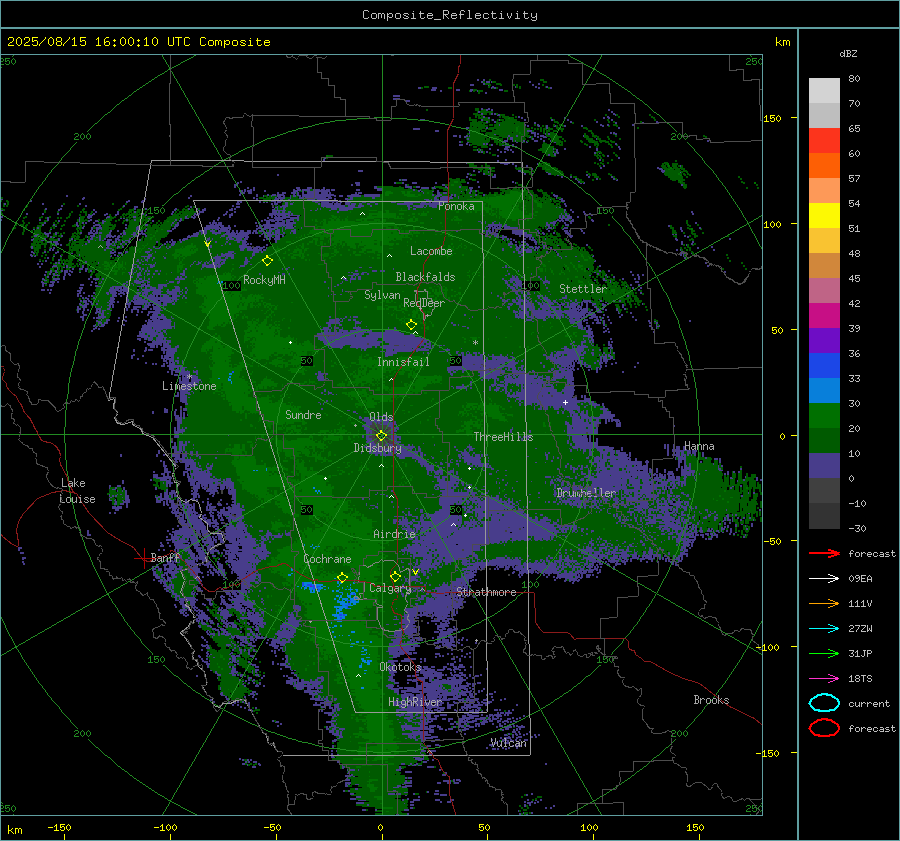Click the Blackfalds label
The width and height of the screenshot is (900, 841).
pyautogui.click(x=425, y=277)
